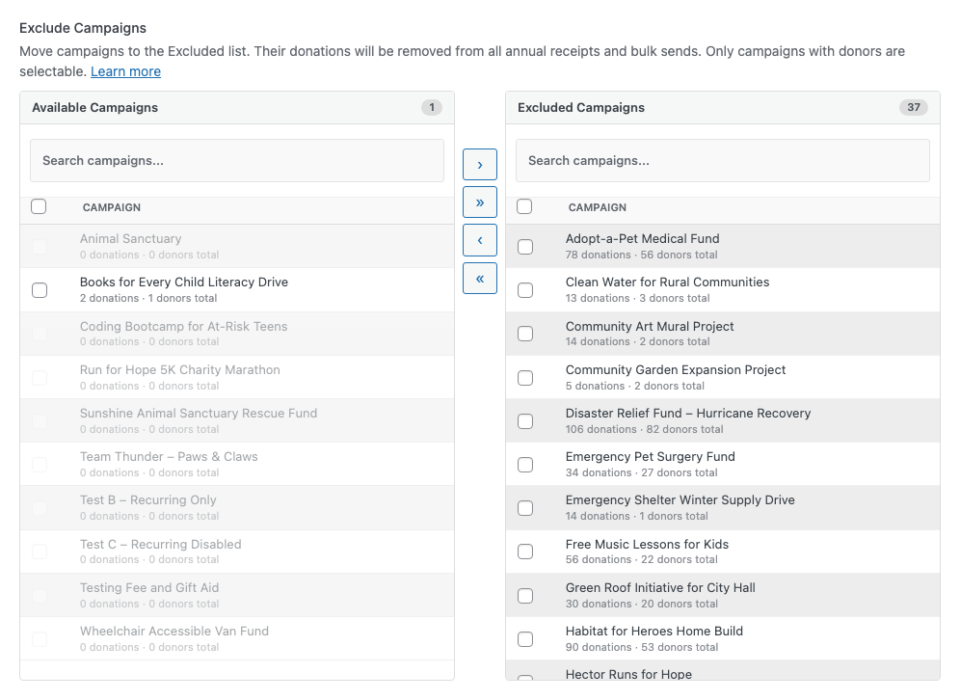This screenshot has height=700, width=960.
Task: Tick Emergency Pet Surgery Fund checkbox
Action: tap(525, 464)
